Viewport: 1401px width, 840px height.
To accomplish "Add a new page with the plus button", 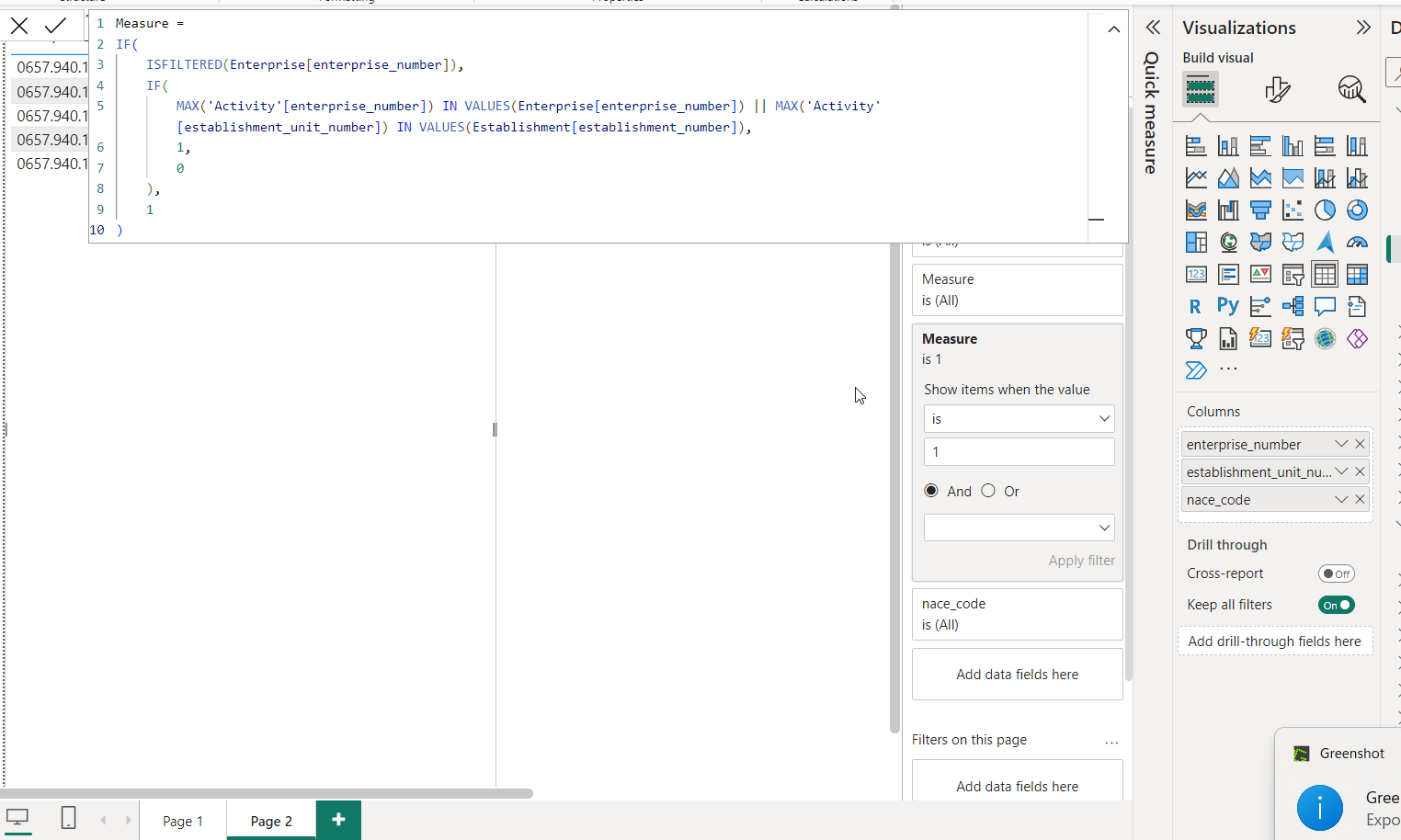I will tap(338, 820).
